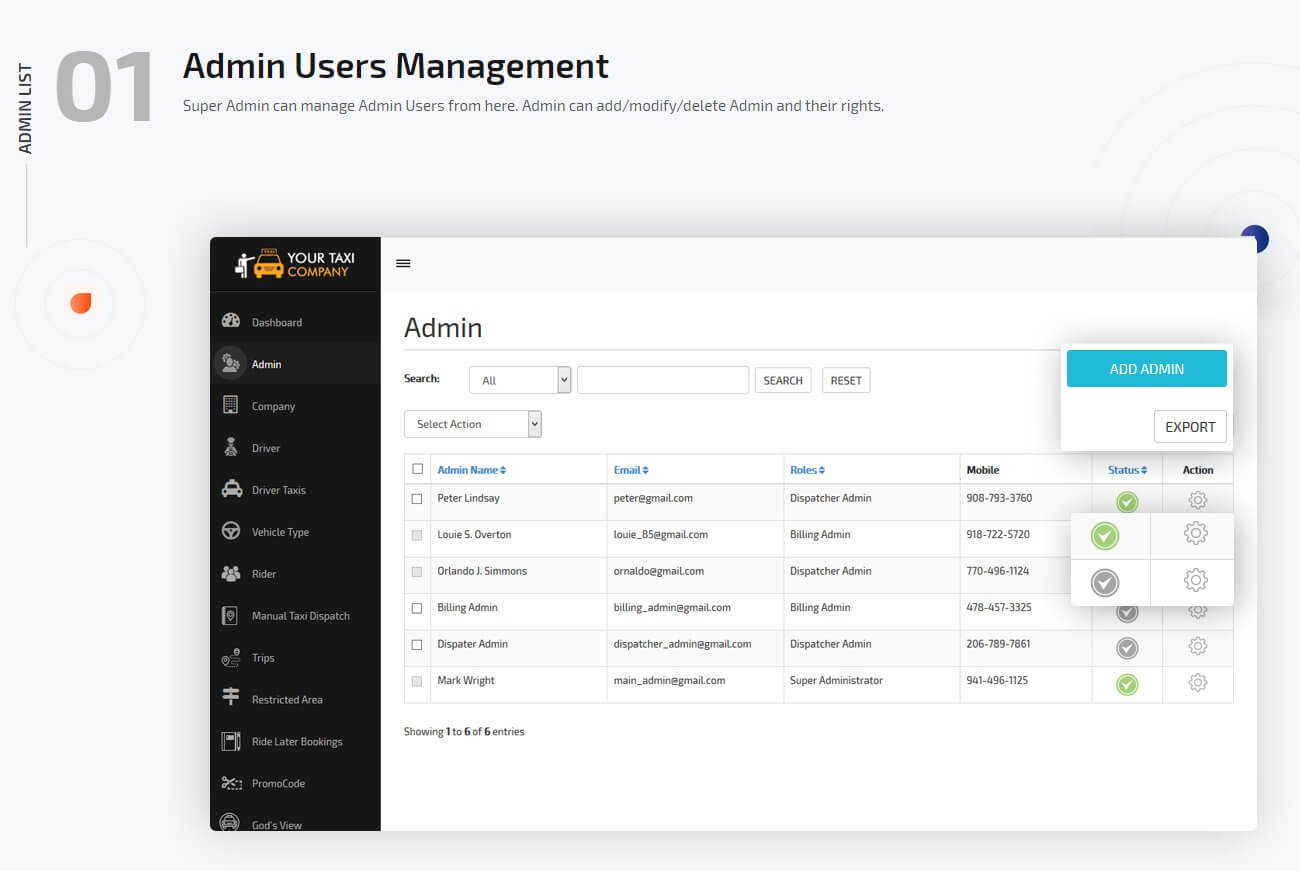The height and width of the screenshot is (871, 1300).
Task: Click the Rider section icon
Action: tap(229, 573)
